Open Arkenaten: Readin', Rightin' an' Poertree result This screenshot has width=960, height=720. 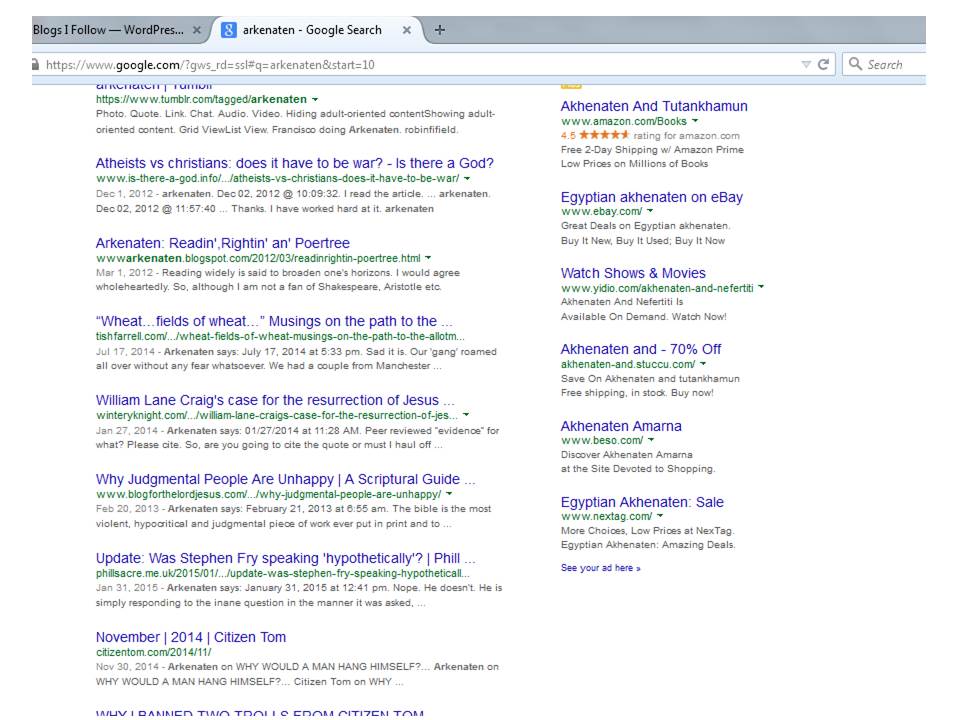point(223,243)
